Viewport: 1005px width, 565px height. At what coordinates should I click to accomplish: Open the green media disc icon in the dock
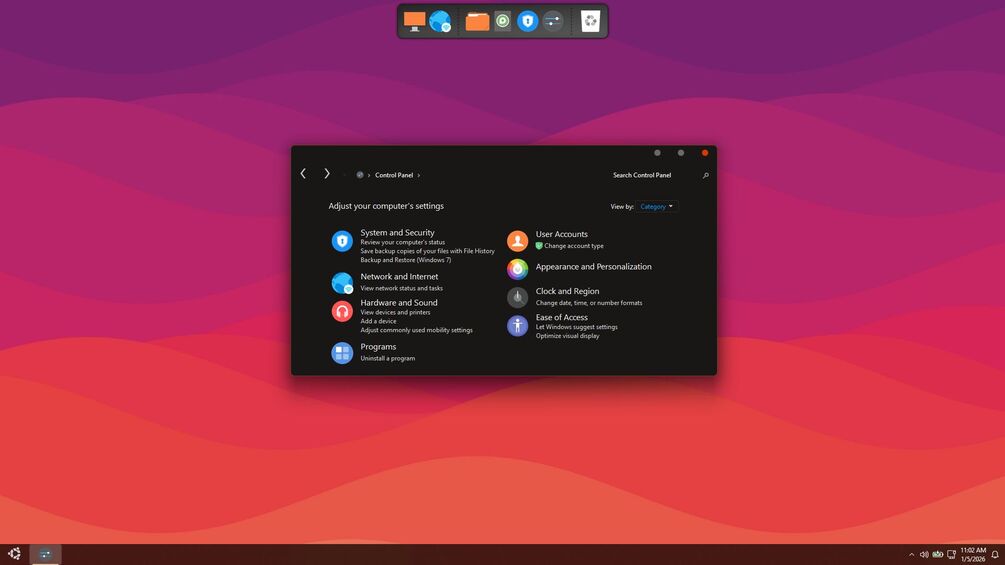(x=502, y=21)
